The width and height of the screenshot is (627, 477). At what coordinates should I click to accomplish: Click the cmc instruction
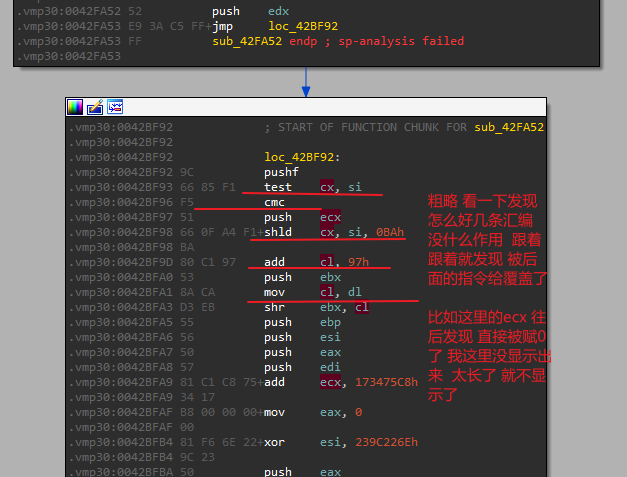(x=274, y=202)
